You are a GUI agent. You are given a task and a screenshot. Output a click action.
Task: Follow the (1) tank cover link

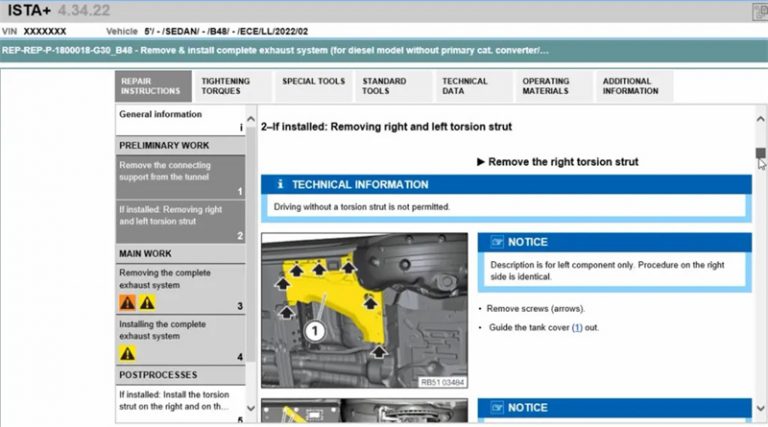577,327
